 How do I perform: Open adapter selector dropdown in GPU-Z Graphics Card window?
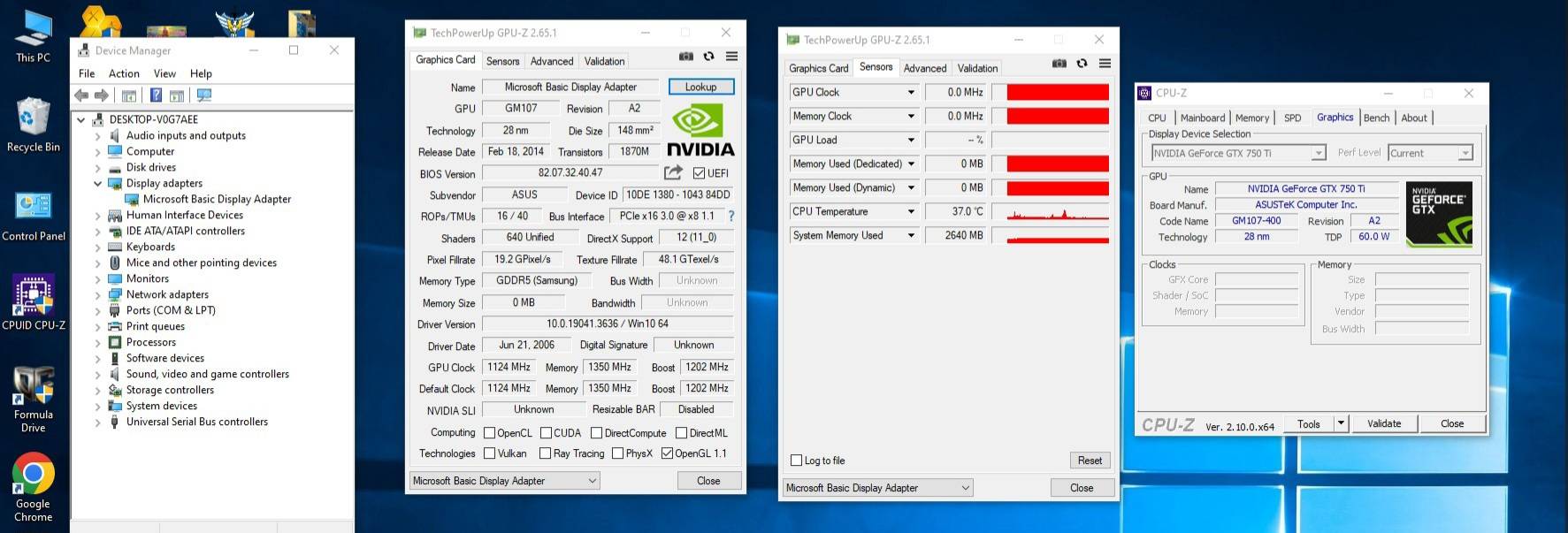pyautogui.click(x=505, y=481)
